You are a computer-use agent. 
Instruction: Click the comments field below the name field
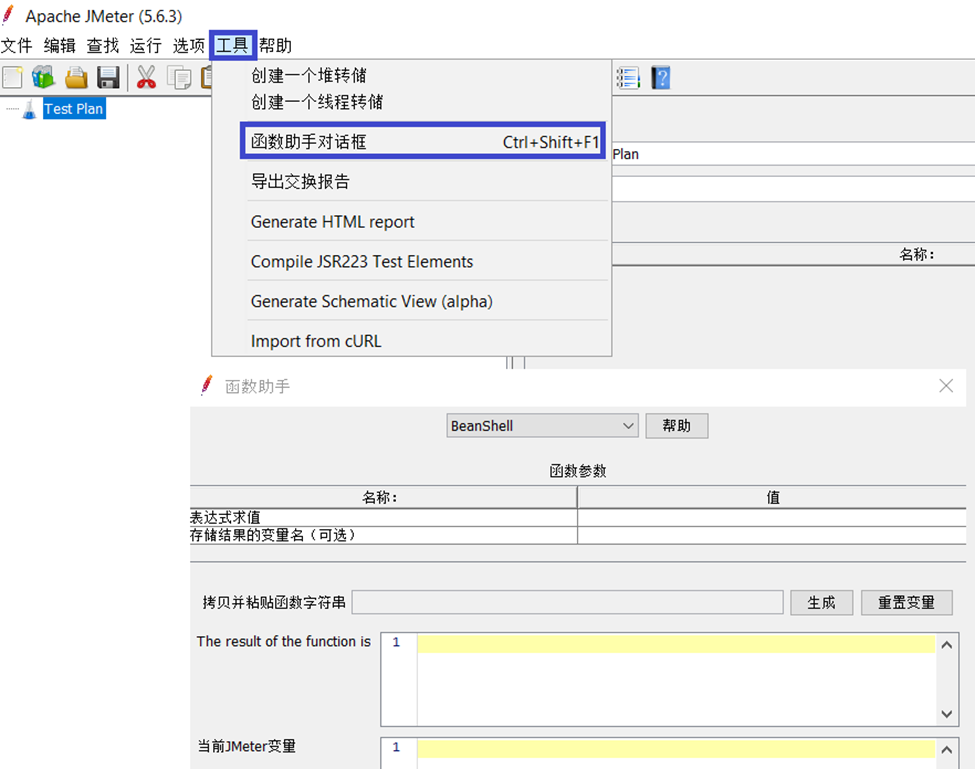click(x=793, y=189)
